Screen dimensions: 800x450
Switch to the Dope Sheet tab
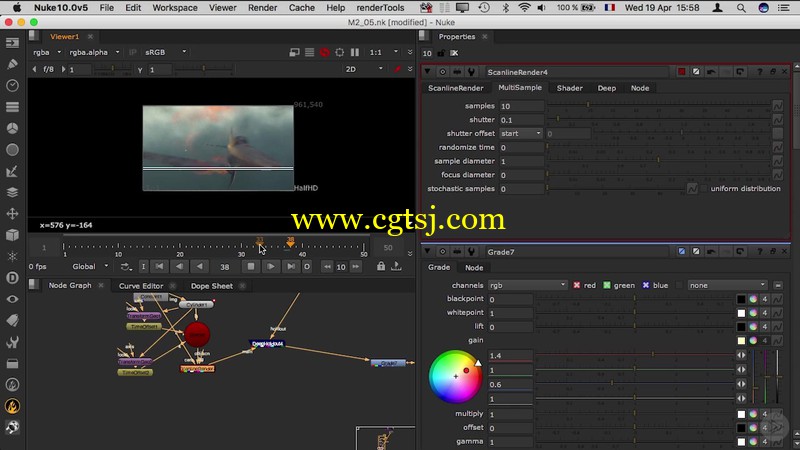[212, 286]
